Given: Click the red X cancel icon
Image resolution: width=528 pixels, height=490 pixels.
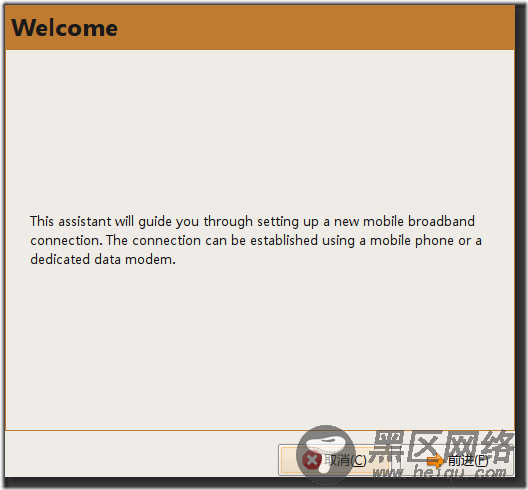Looking at the screenshot, I should click(x=312, y=460).
